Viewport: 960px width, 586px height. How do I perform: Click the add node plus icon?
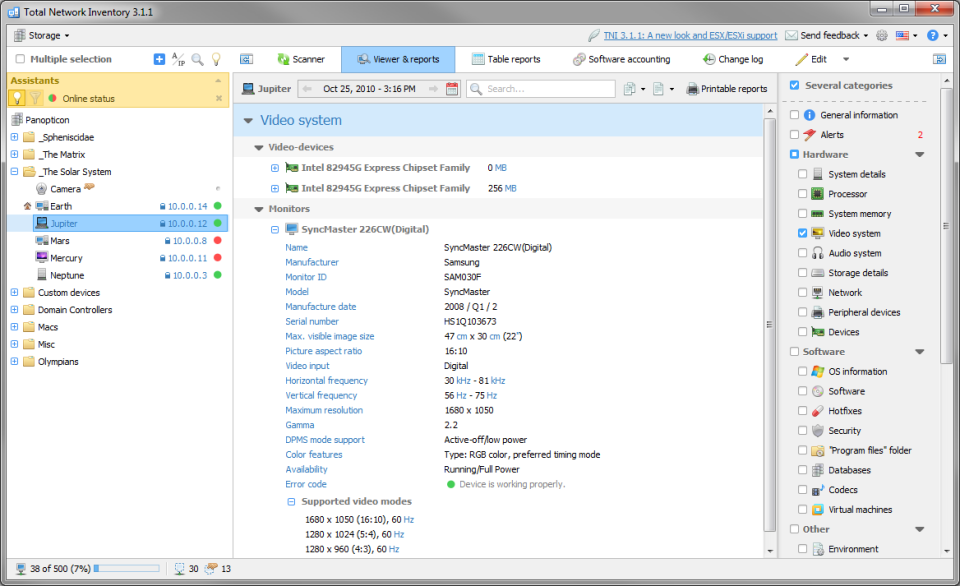(x=159, y=59)
